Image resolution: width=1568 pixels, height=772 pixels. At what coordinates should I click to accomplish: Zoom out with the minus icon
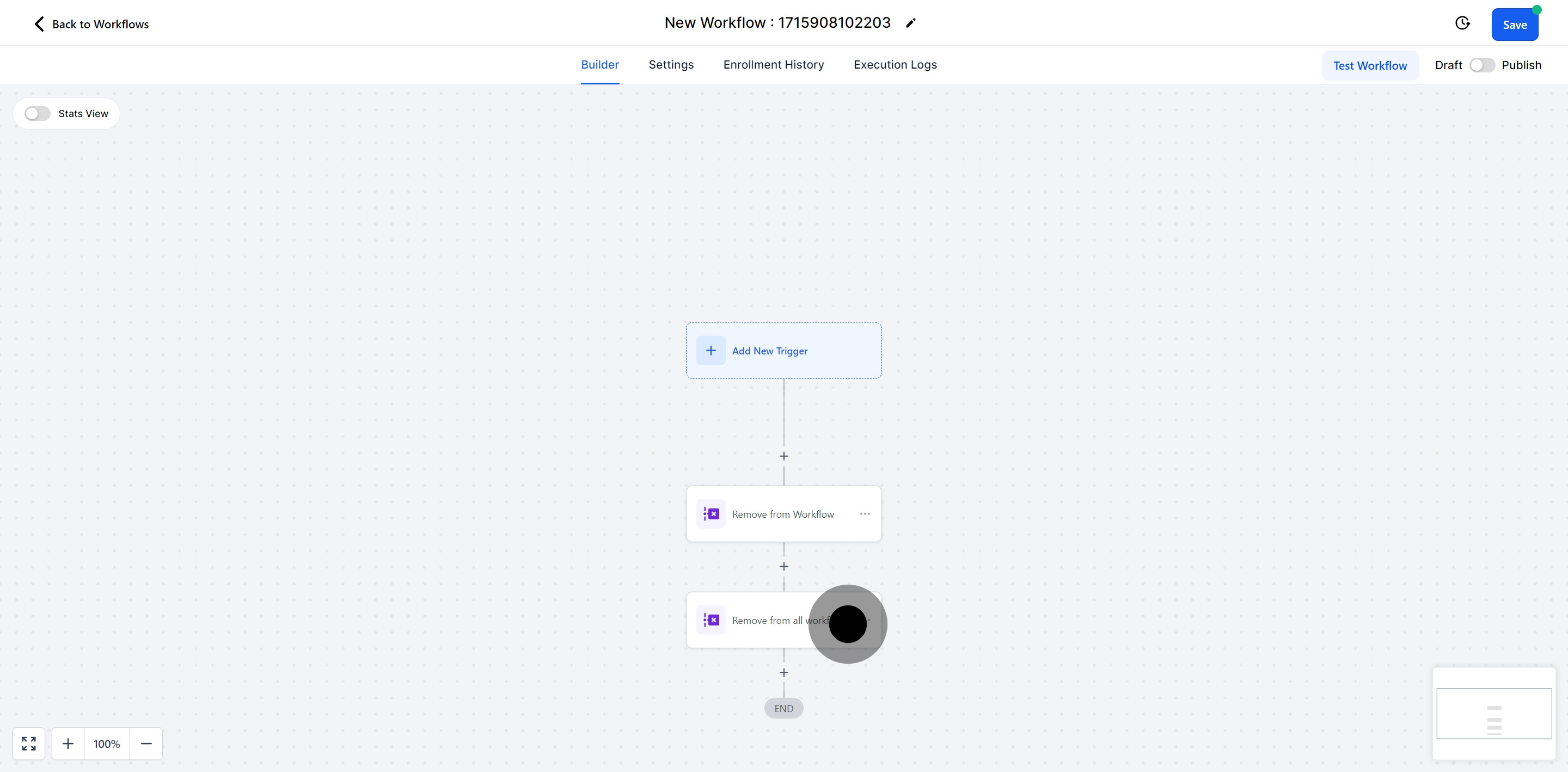click(x=146, y=743)
